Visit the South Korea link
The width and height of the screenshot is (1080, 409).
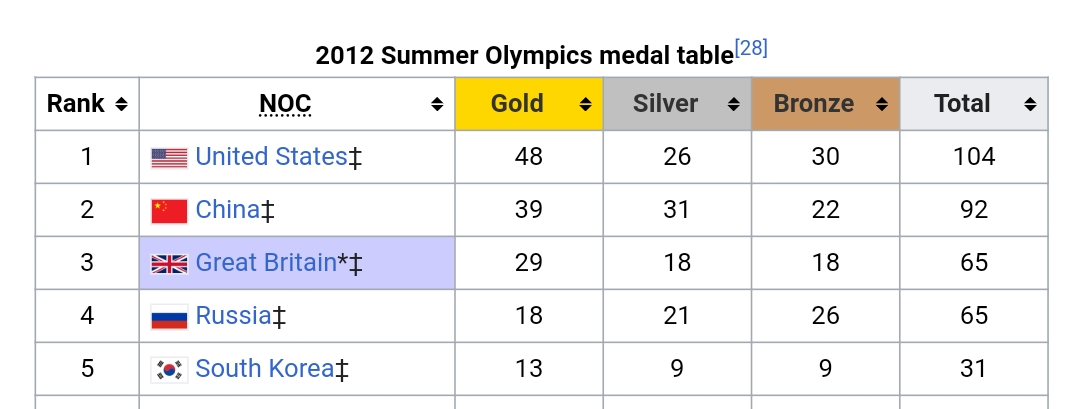[x=265, y=369]
